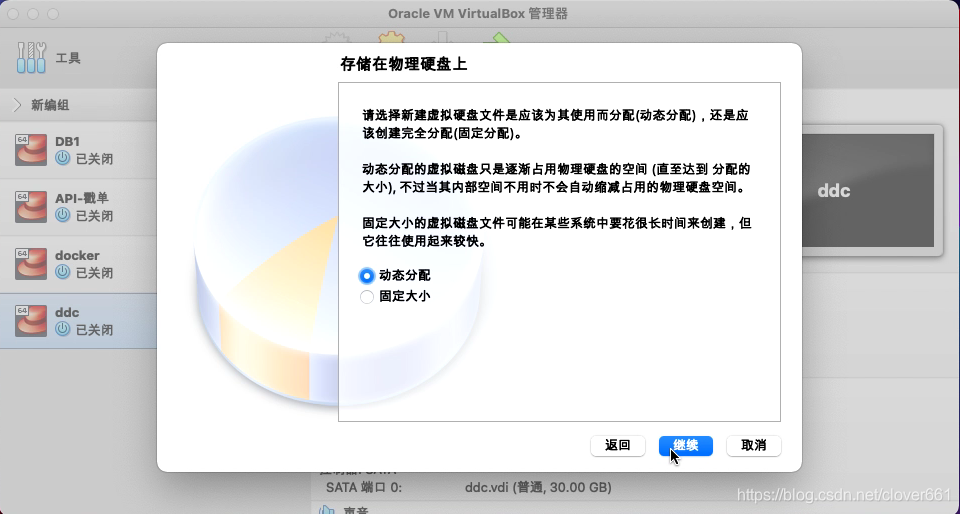
Task: Click the green arrow start toolbar icon
Action: pos(498,38)
